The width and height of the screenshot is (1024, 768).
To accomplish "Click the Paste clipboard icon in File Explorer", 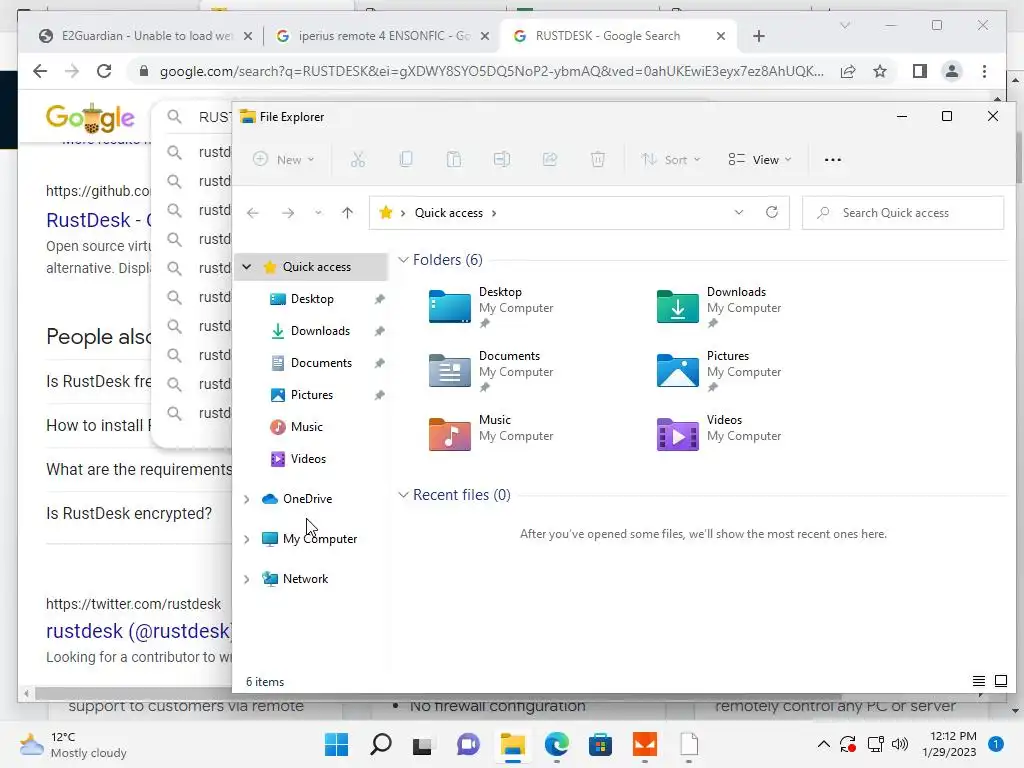I will [453, 159].
